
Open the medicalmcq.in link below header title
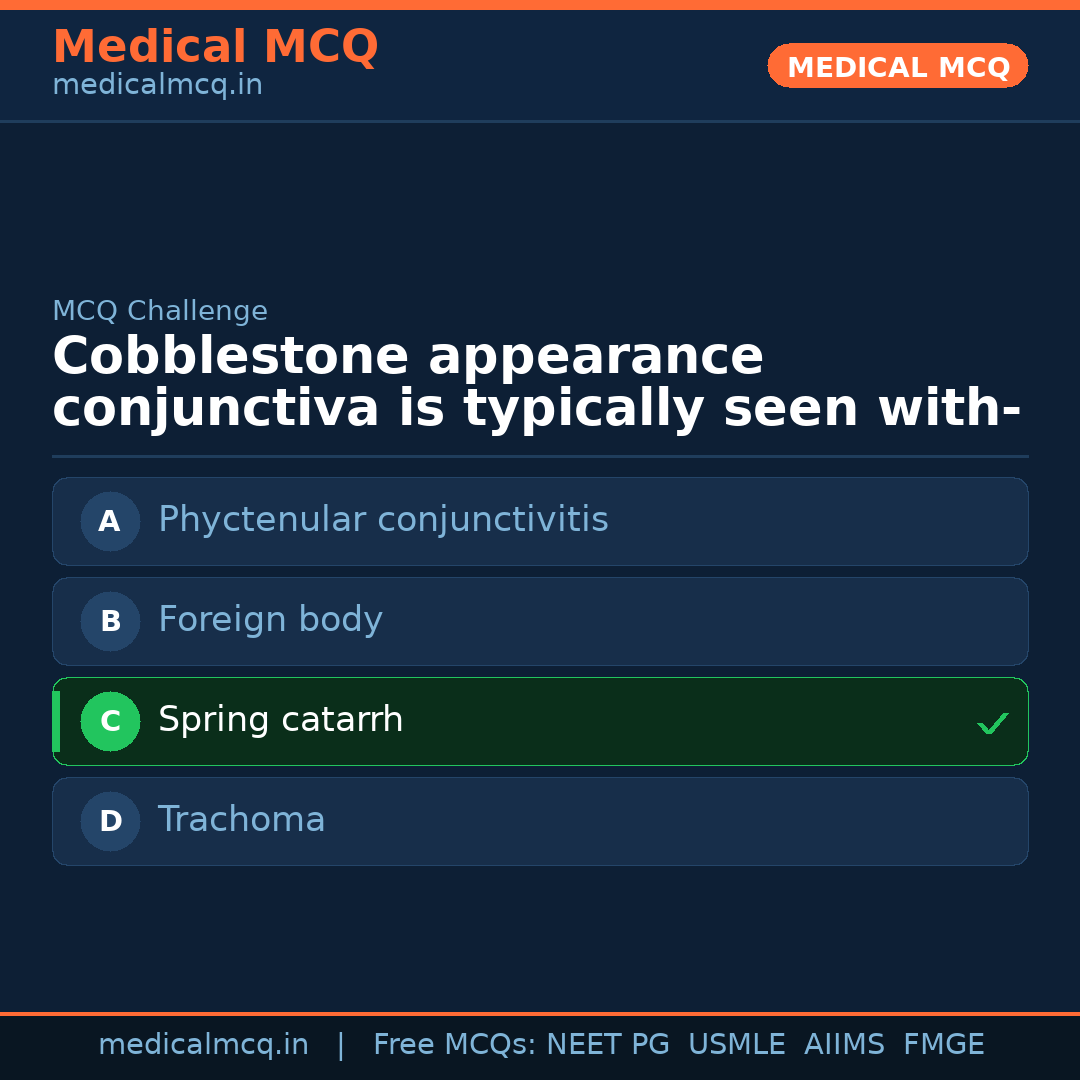tap(157, 86)
